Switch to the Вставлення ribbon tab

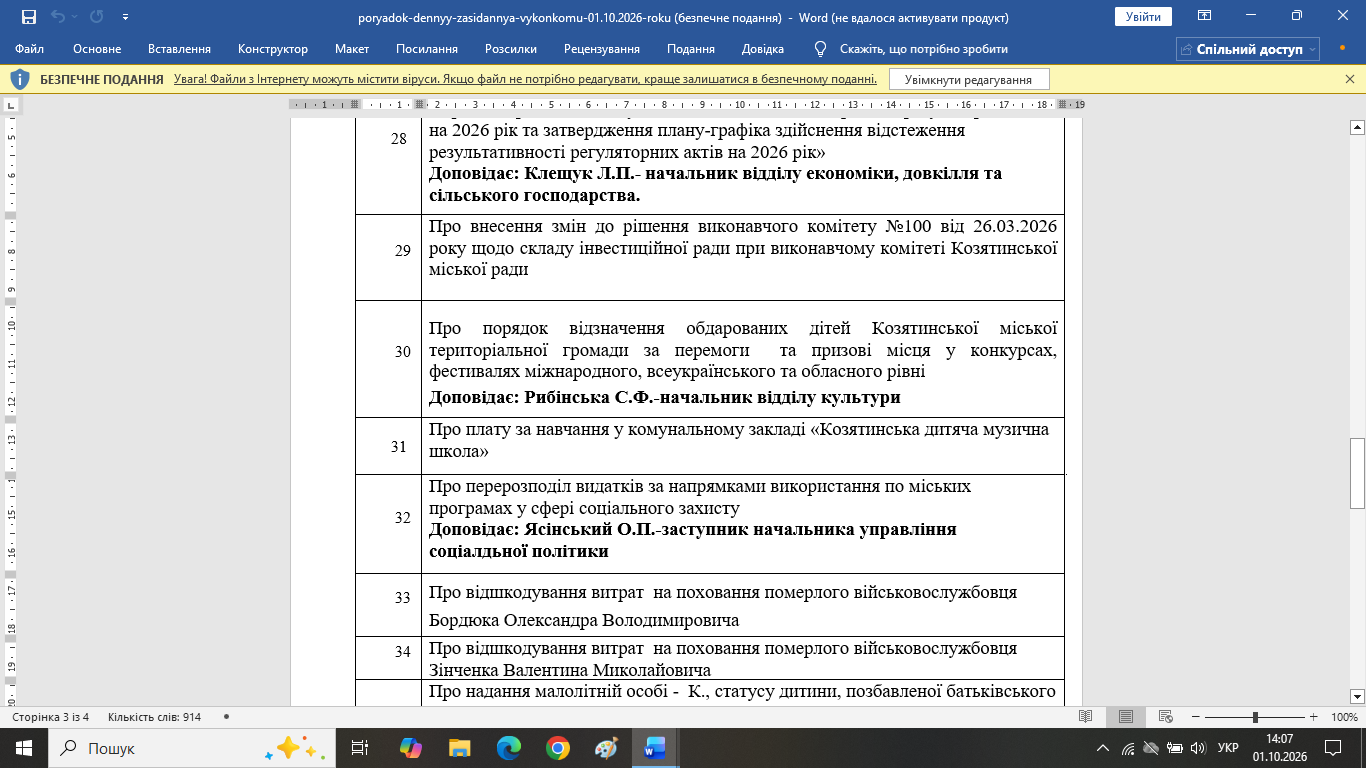click(x=179, y=49)
